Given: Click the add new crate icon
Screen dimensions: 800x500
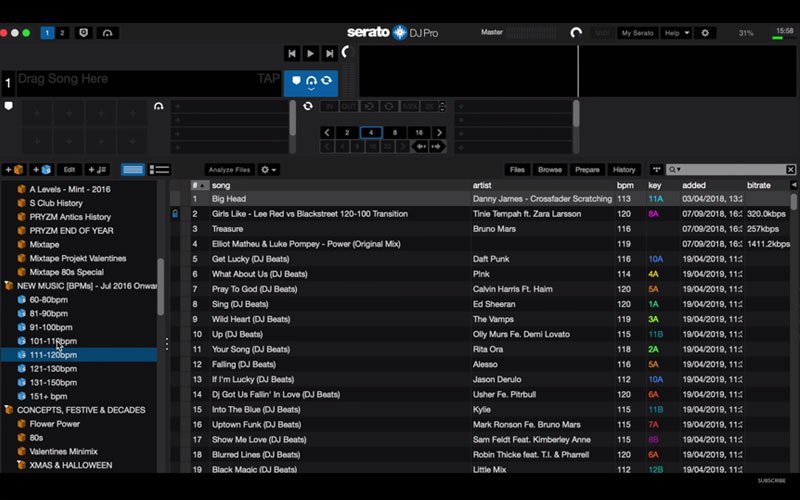Looking at the screenshot, I should [x=14, y=170].
